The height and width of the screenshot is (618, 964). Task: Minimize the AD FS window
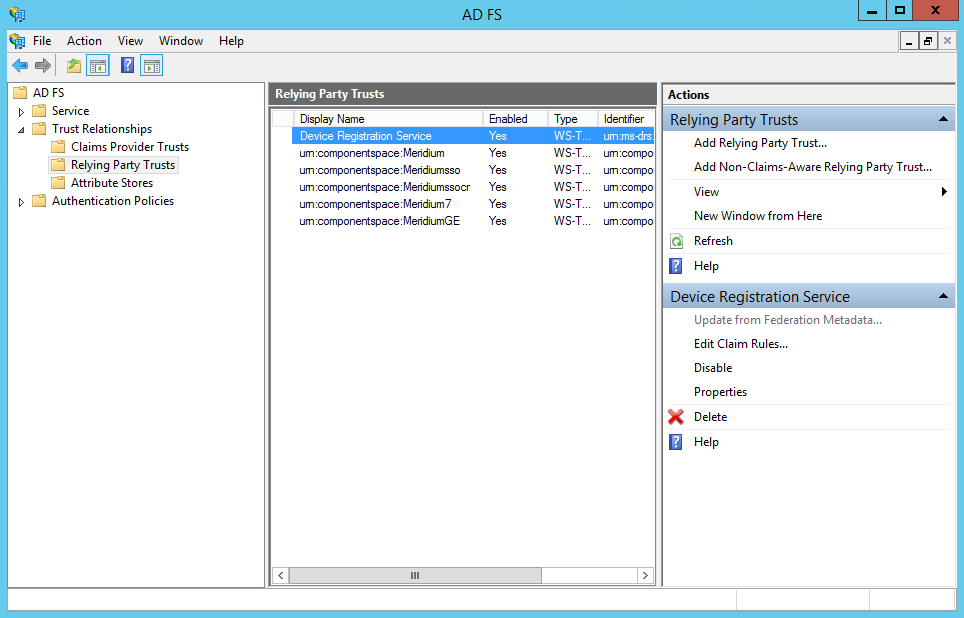point(872,10)
